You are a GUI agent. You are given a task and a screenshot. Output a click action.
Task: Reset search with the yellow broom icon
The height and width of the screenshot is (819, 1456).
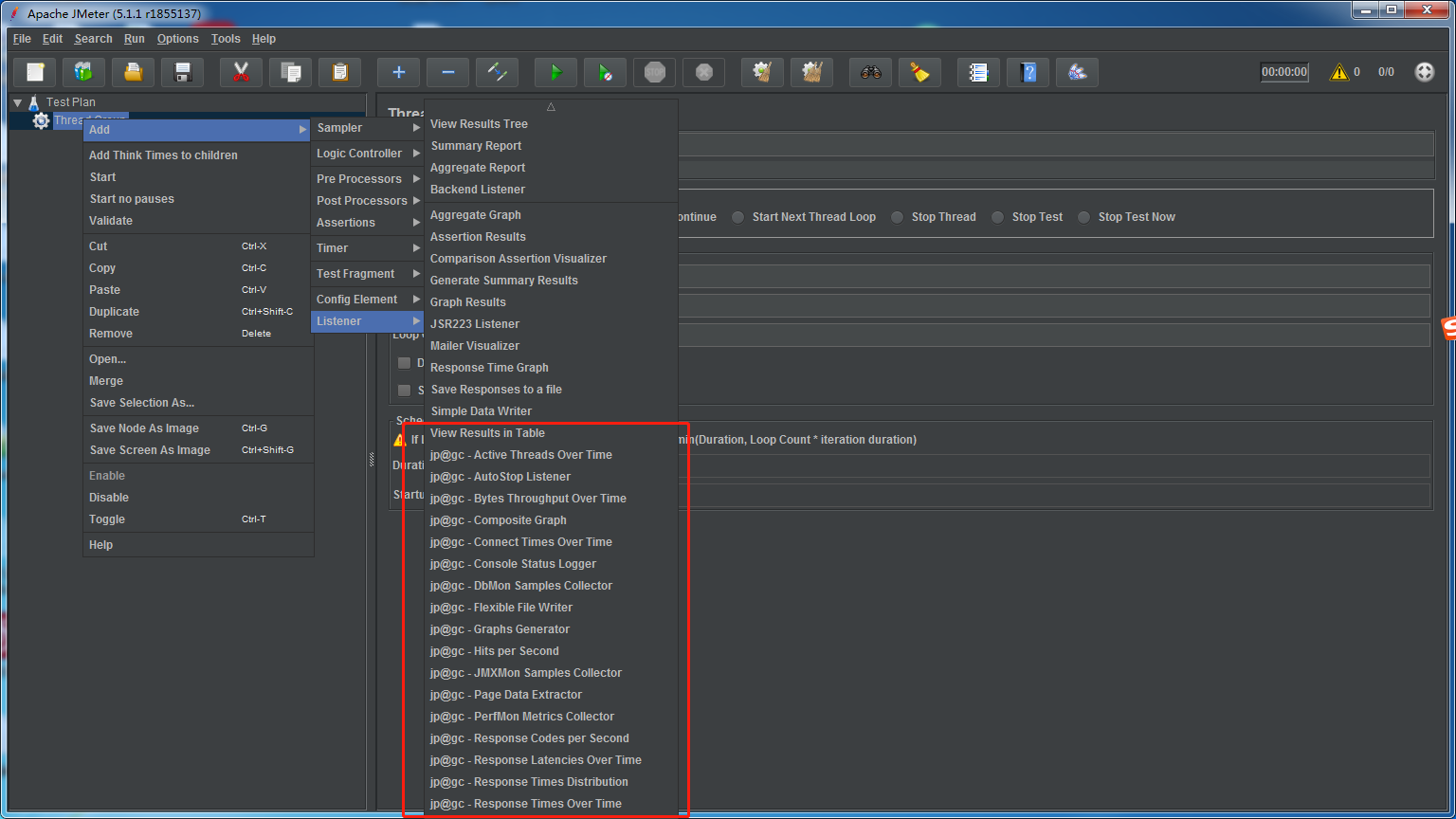coord(920,72)
